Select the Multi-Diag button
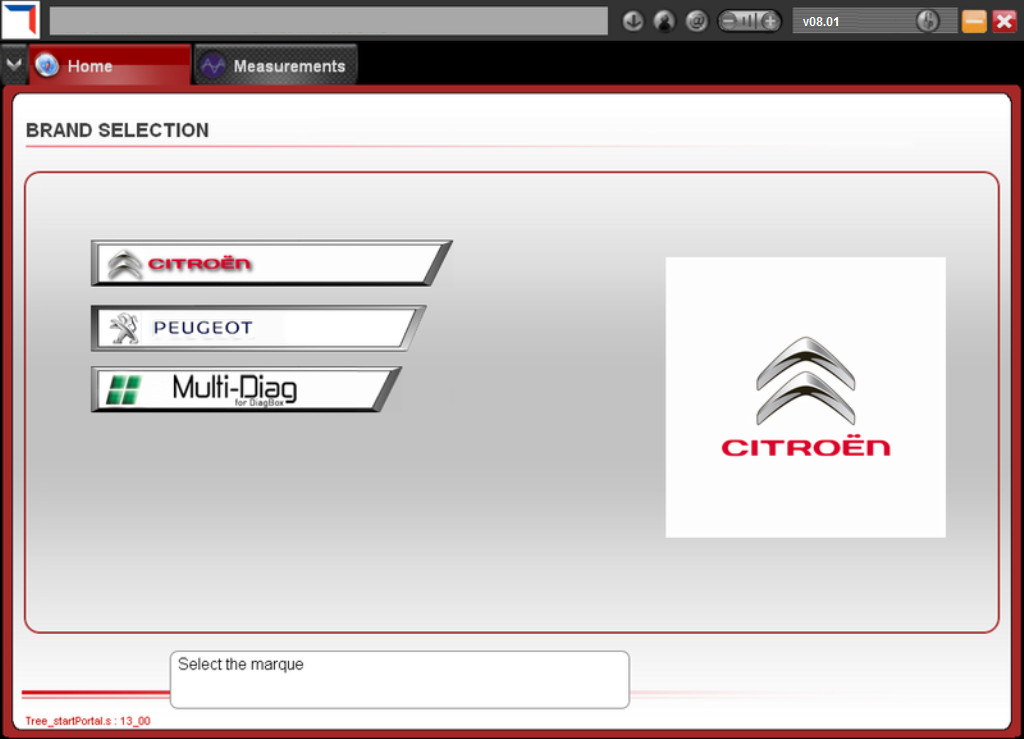This screenshot has width=1024, height=739. [x=246, y=389]
